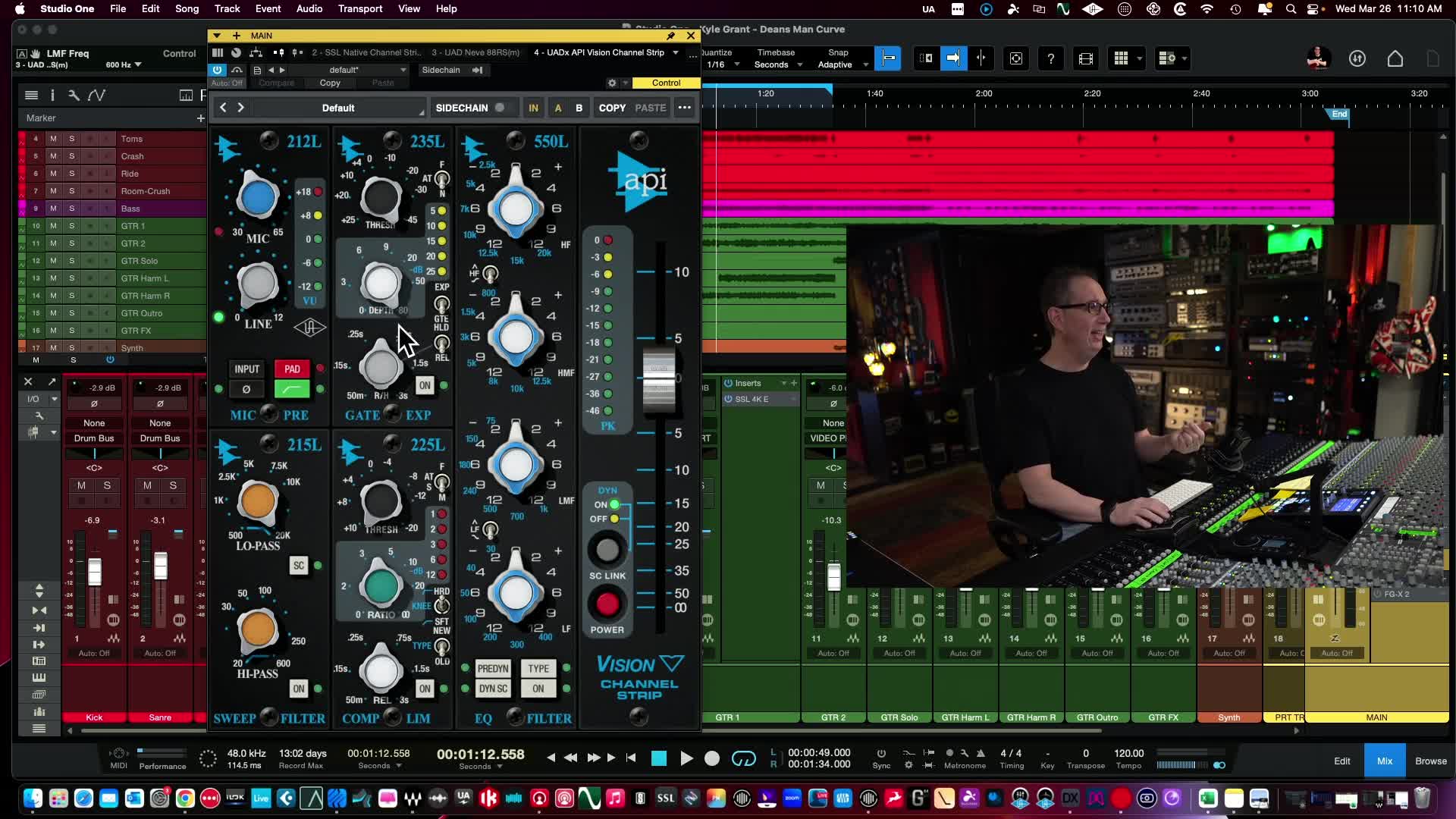Toggle the compressor ON button

click(425, 689)
